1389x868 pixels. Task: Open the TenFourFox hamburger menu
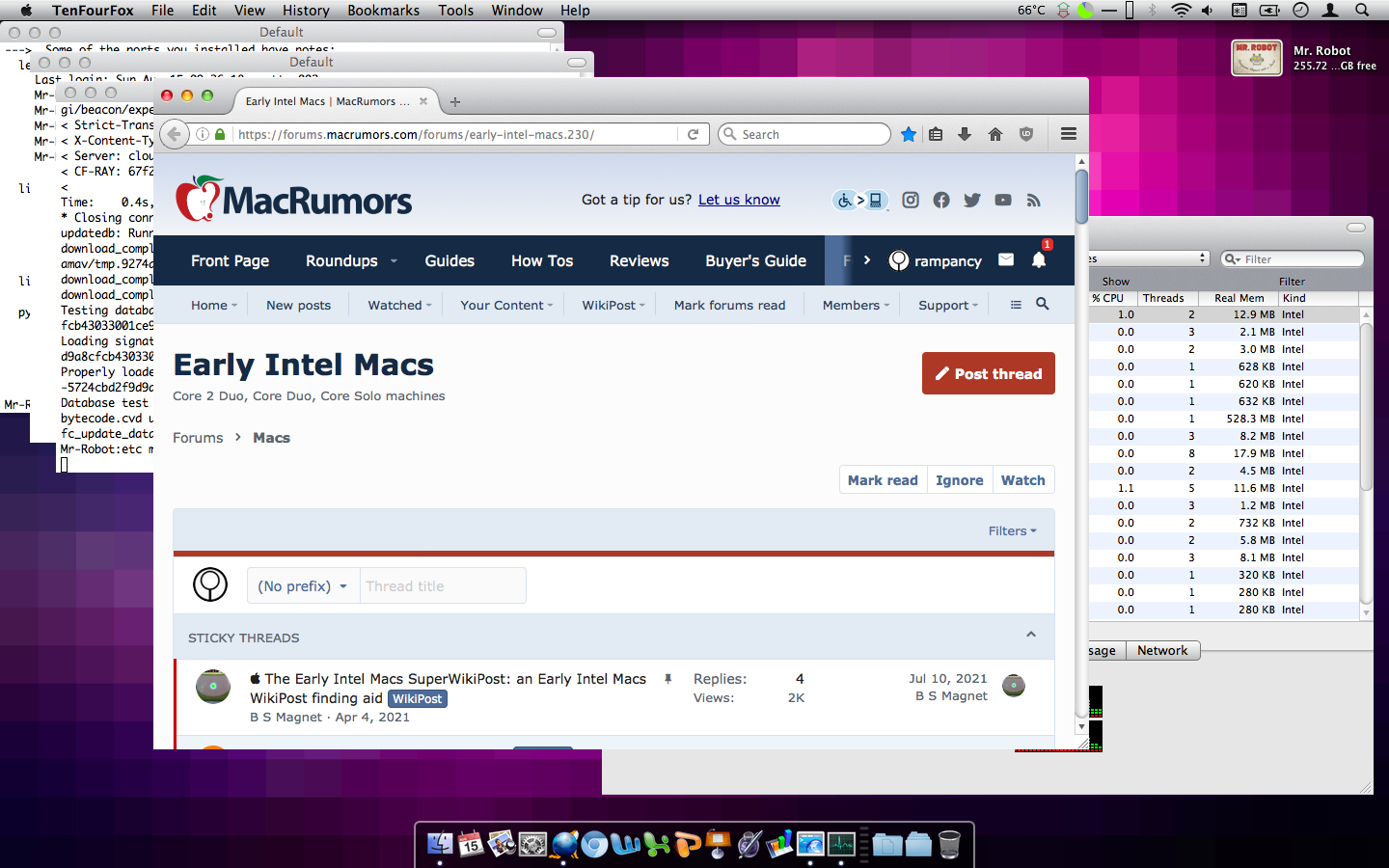tap(1069, 134)
